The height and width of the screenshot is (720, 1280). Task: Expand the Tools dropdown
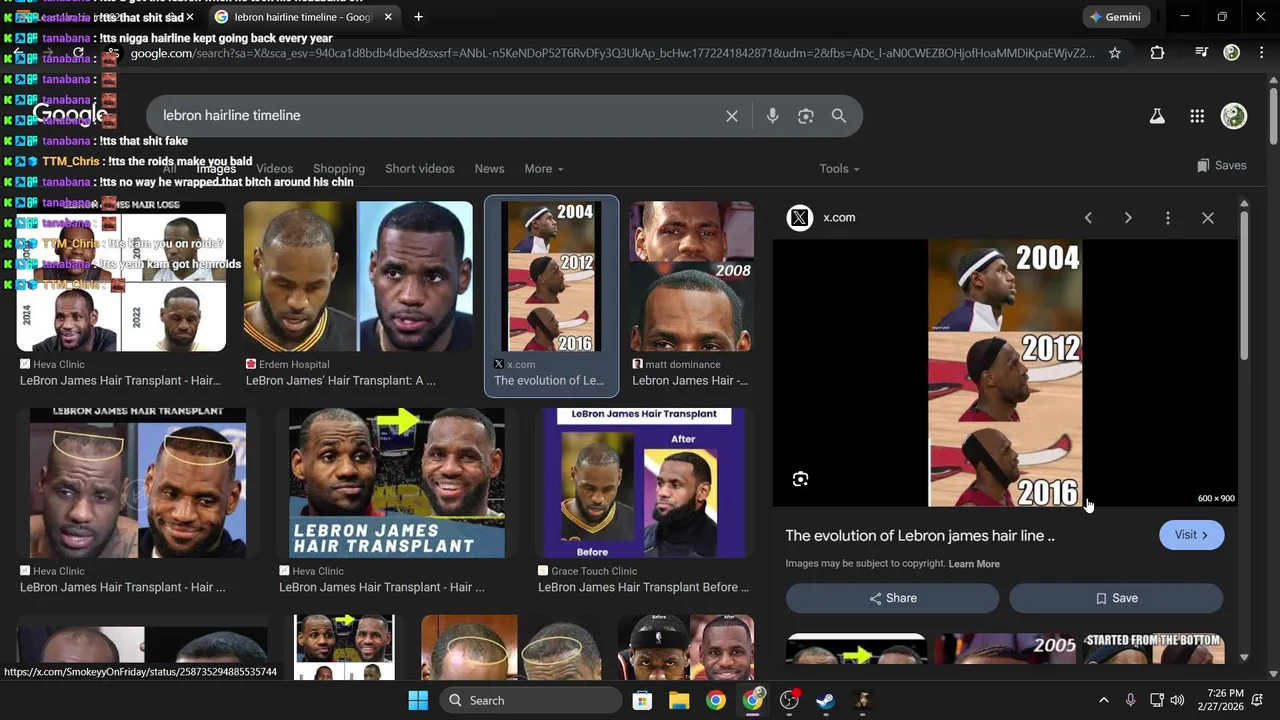click(839, 169)
